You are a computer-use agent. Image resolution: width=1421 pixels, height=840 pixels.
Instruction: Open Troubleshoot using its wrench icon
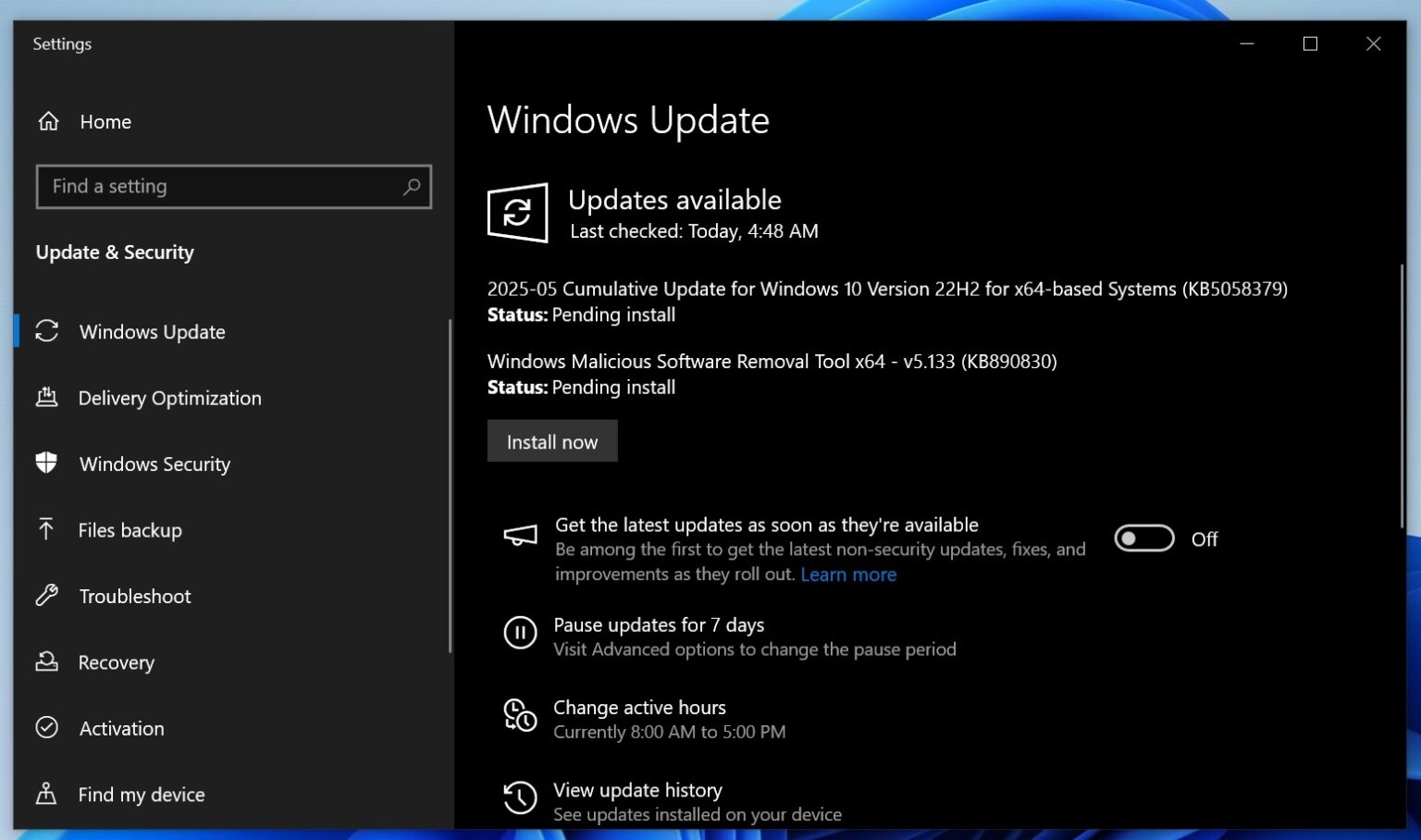tap(48, 596)
